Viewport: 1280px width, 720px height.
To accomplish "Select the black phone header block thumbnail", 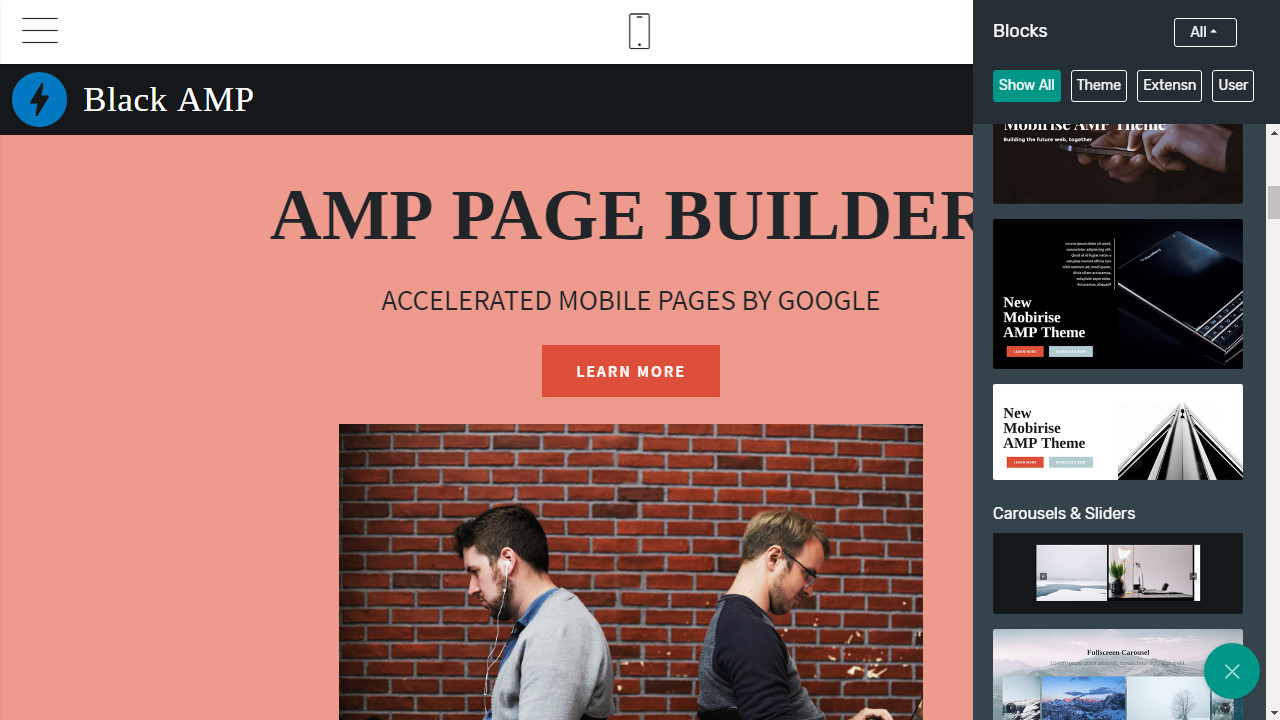I will click(x=1118, y=294).
